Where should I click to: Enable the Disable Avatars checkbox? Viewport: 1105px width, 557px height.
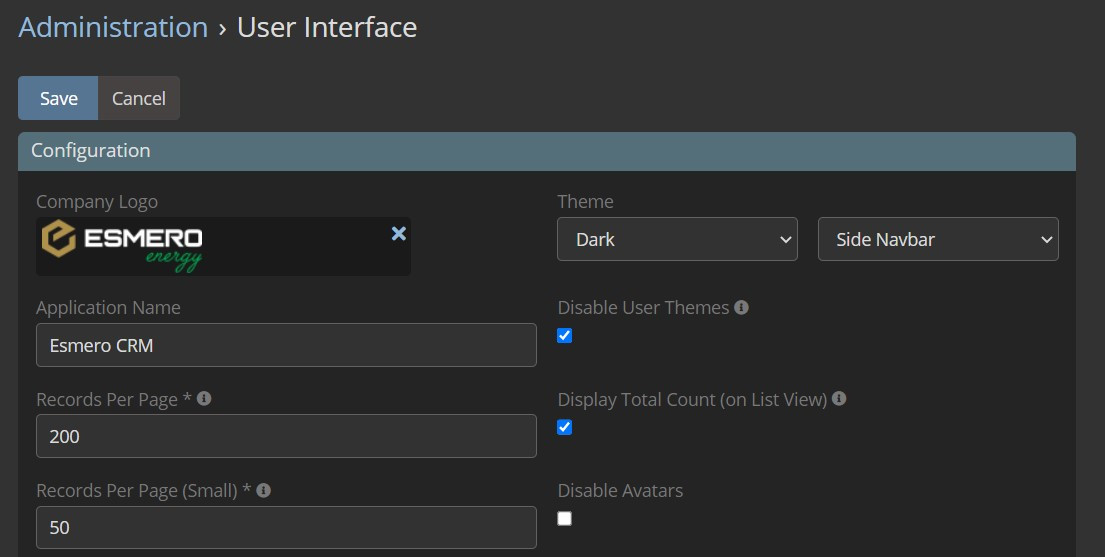tap(565, 519)
